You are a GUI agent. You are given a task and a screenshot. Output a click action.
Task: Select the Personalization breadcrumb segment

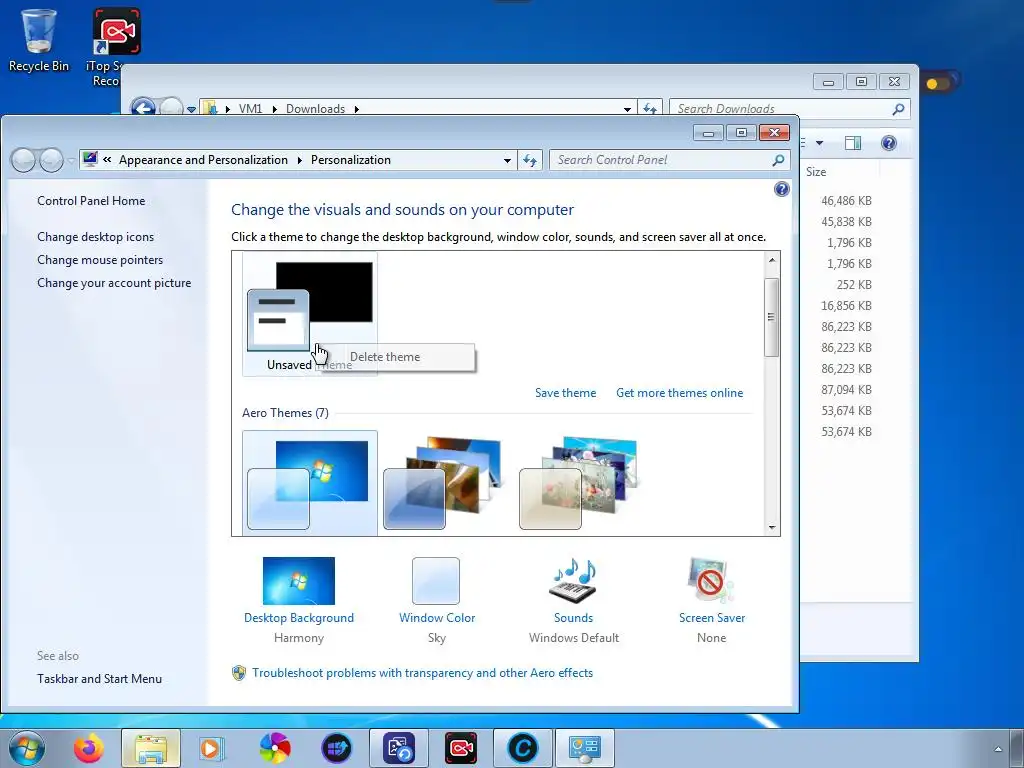click(x=351, y=160)
